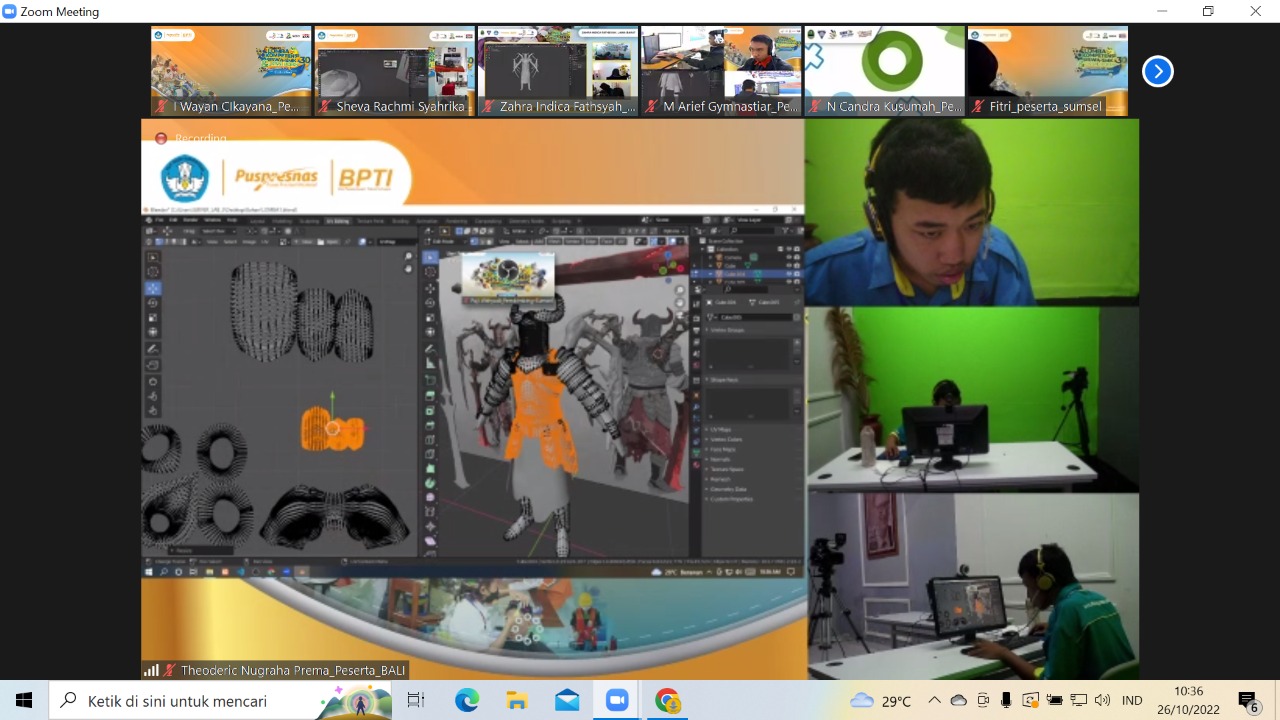Toggle visibility eye of Collection in outliner
Image resolution: width=1280 pixels, height=720 pixels.
[x=789, y=249]
